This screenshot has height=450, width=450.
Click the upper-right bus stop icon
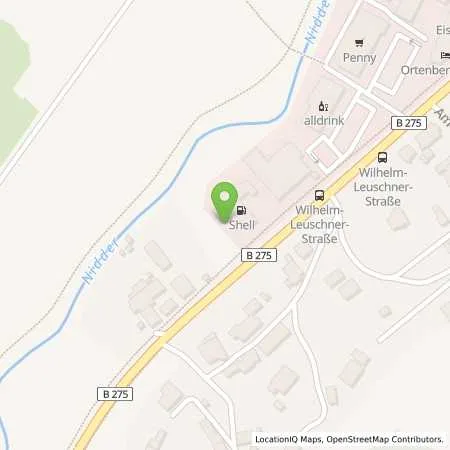(x=382, y=157)
